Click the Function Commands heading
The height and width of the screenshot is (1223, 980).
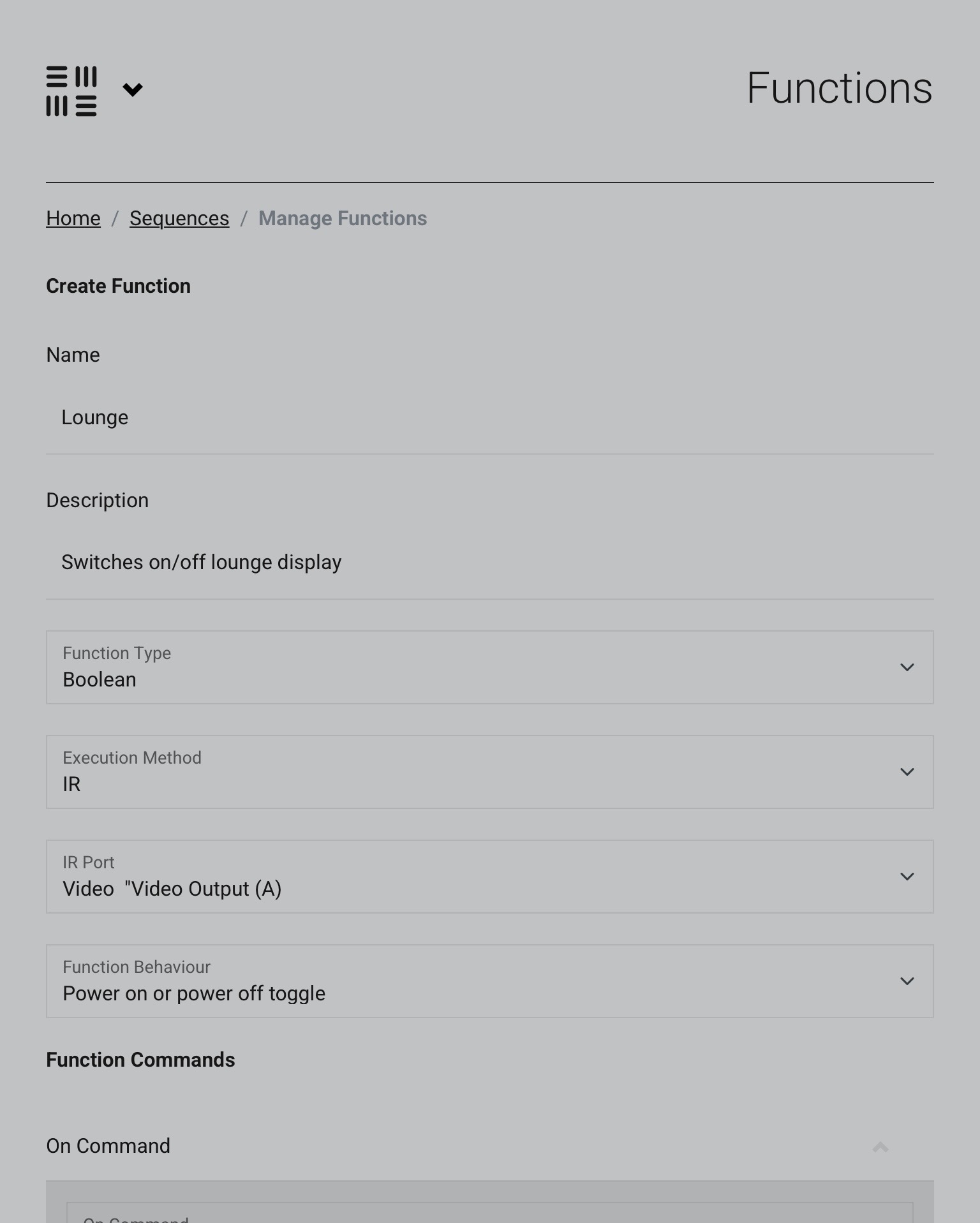pos(140,1060)
